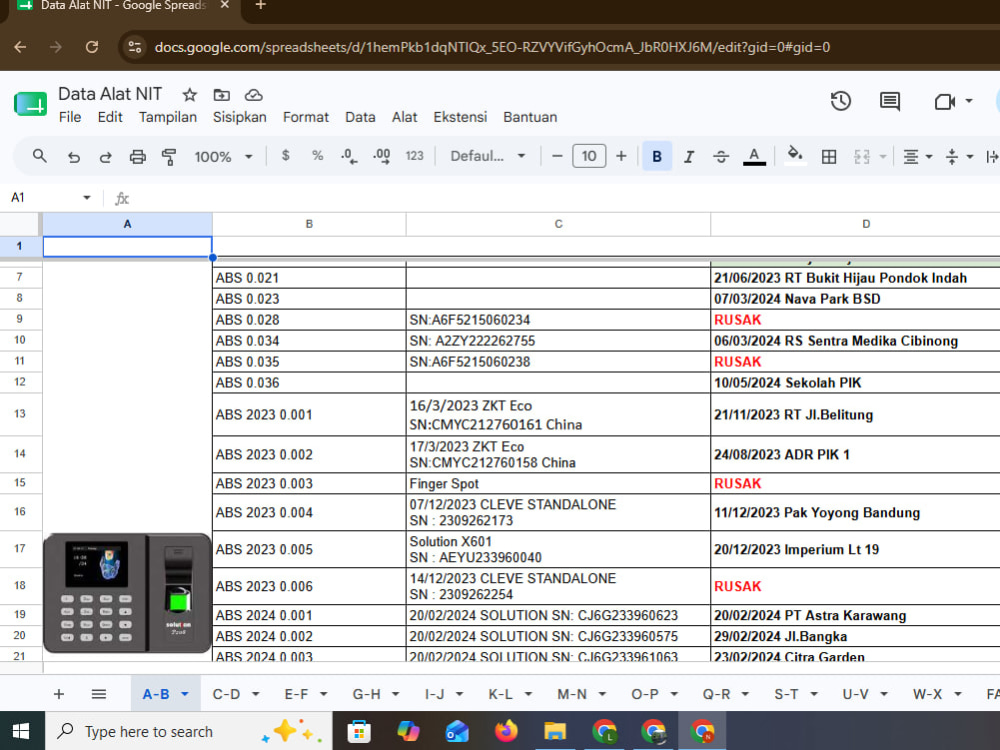Toggle strikethrough formatting
Screen dimensions: 1000x750
[x=721, y=157]
